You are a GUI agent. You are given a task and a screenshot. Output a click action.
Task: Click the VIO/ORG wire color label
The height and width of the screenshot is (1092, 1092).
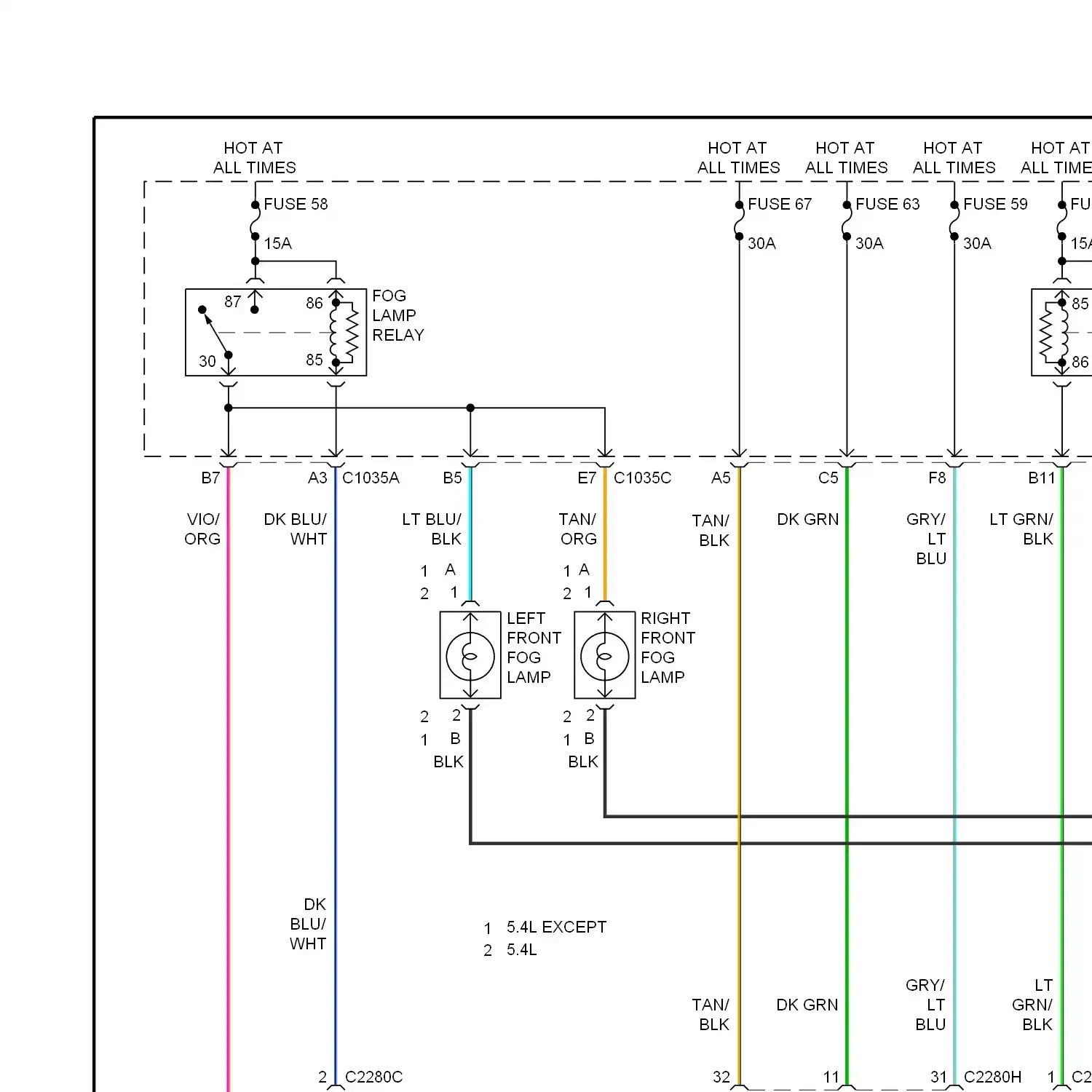pyautogui.click(x=203, y=529)
